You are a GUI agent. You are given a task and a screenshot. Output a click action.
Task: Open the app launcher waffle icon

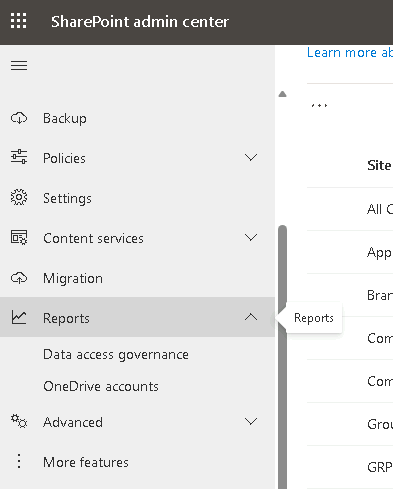[18, 21]
